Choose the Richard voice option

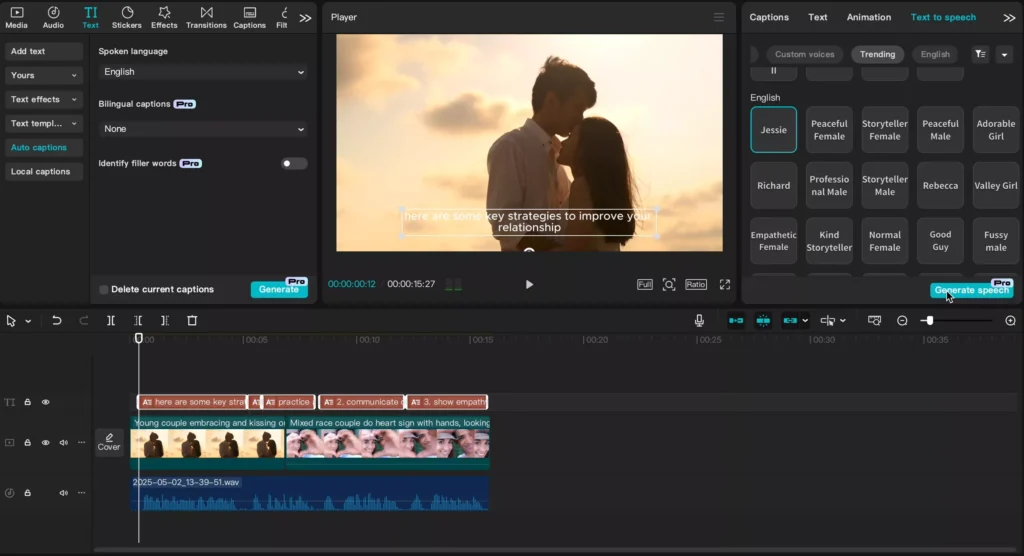(773, 186)
